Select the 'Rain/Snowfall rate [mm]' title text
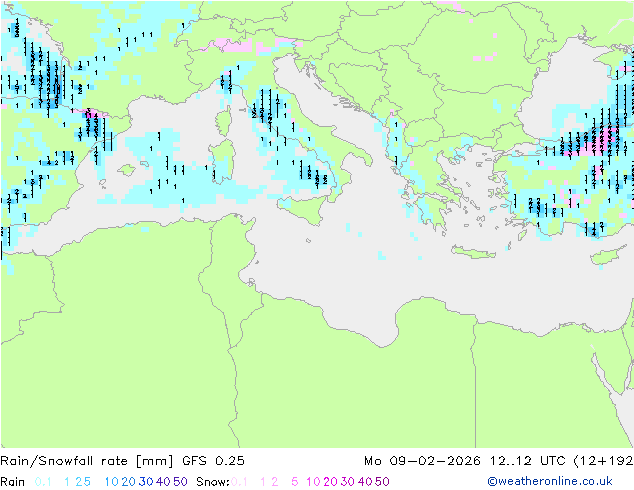This screenshot has width=634, height=490. pyautogui.click(x=87, y=461)
